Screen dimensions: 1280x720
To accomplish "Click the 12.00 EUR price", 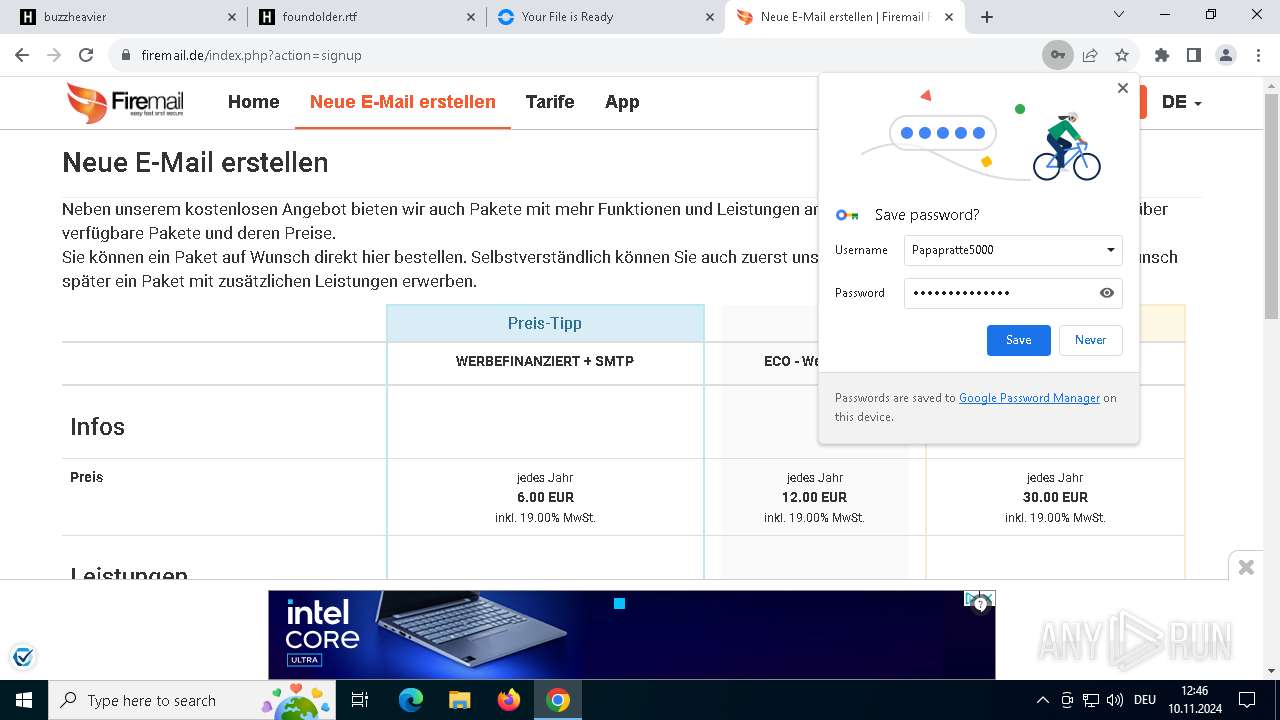I will coord(815,497).
